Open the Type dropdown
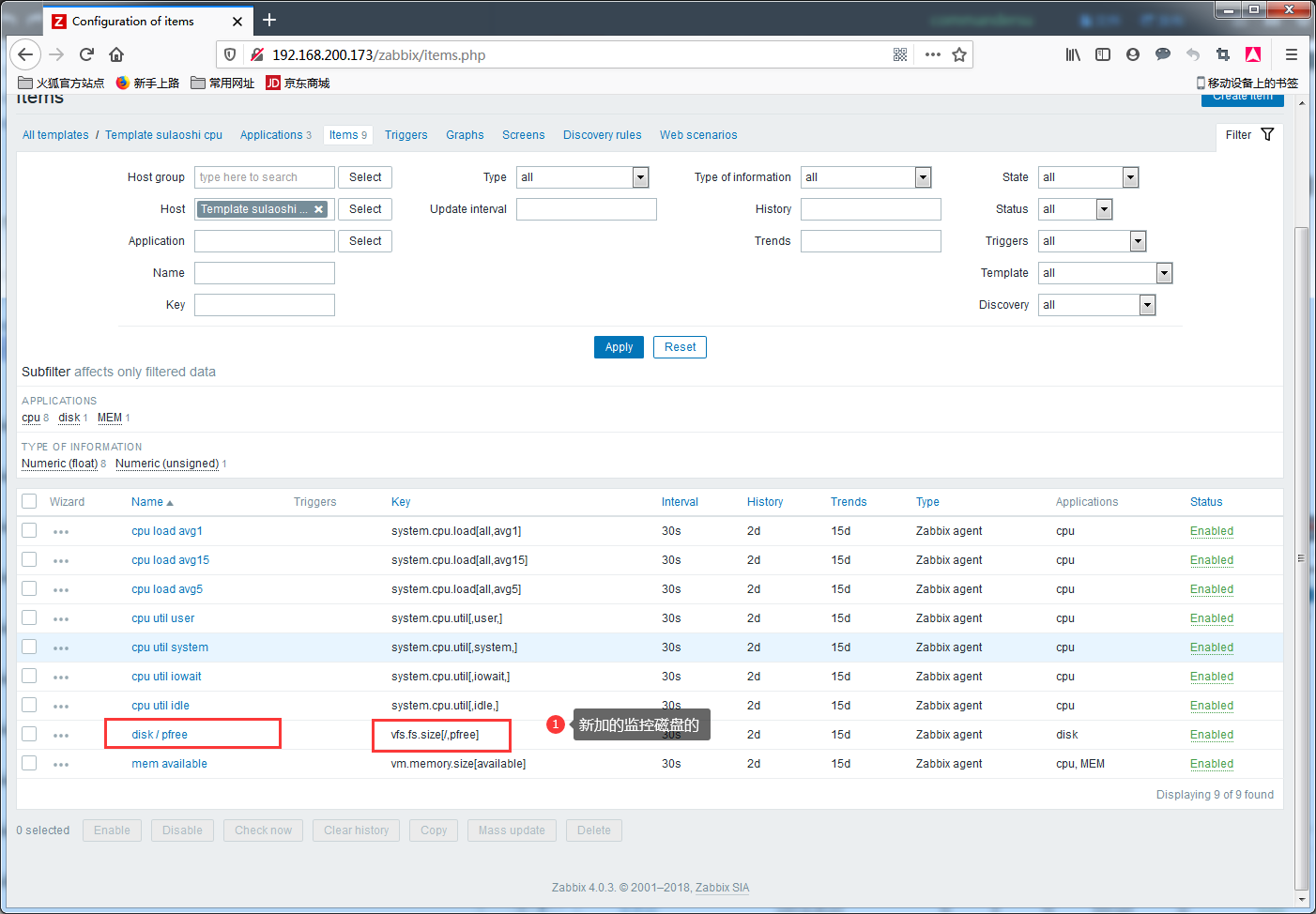 point(583,177)
